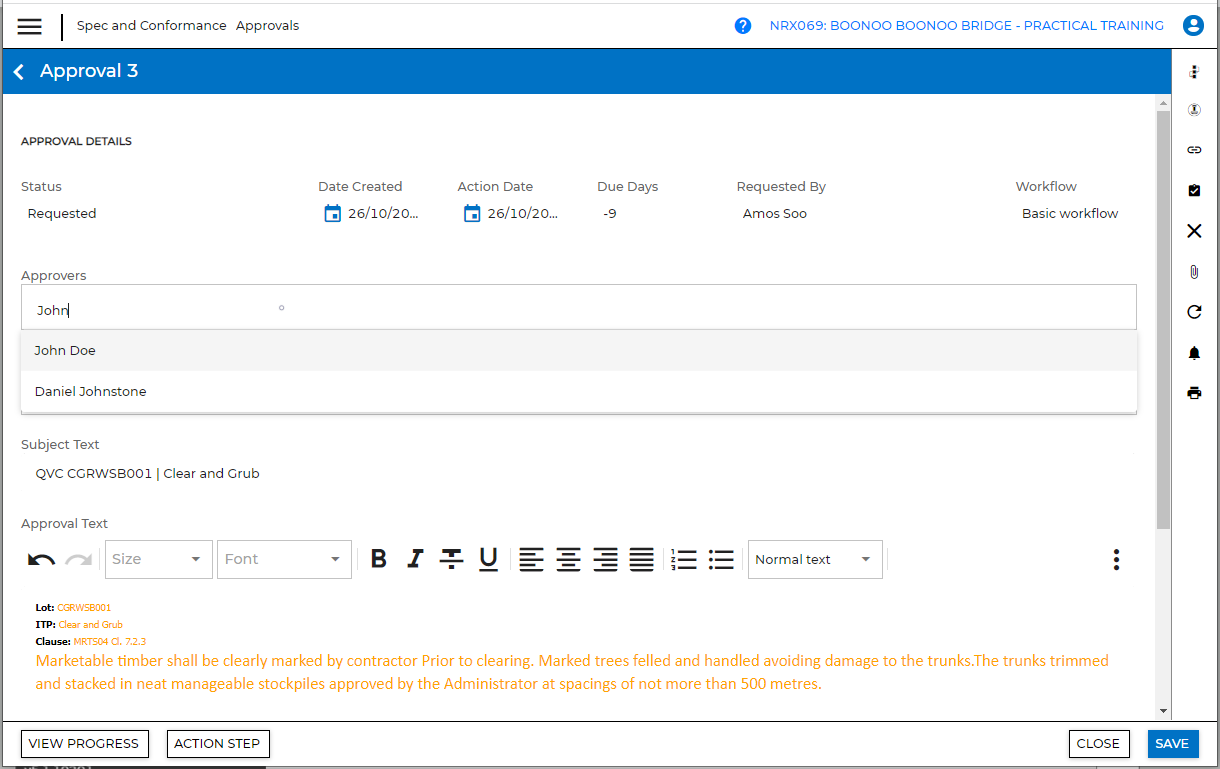Open the hamburger navigation menu
Image resolution: width=1220 pixels, height=769 pixels.
click(30, 26)
